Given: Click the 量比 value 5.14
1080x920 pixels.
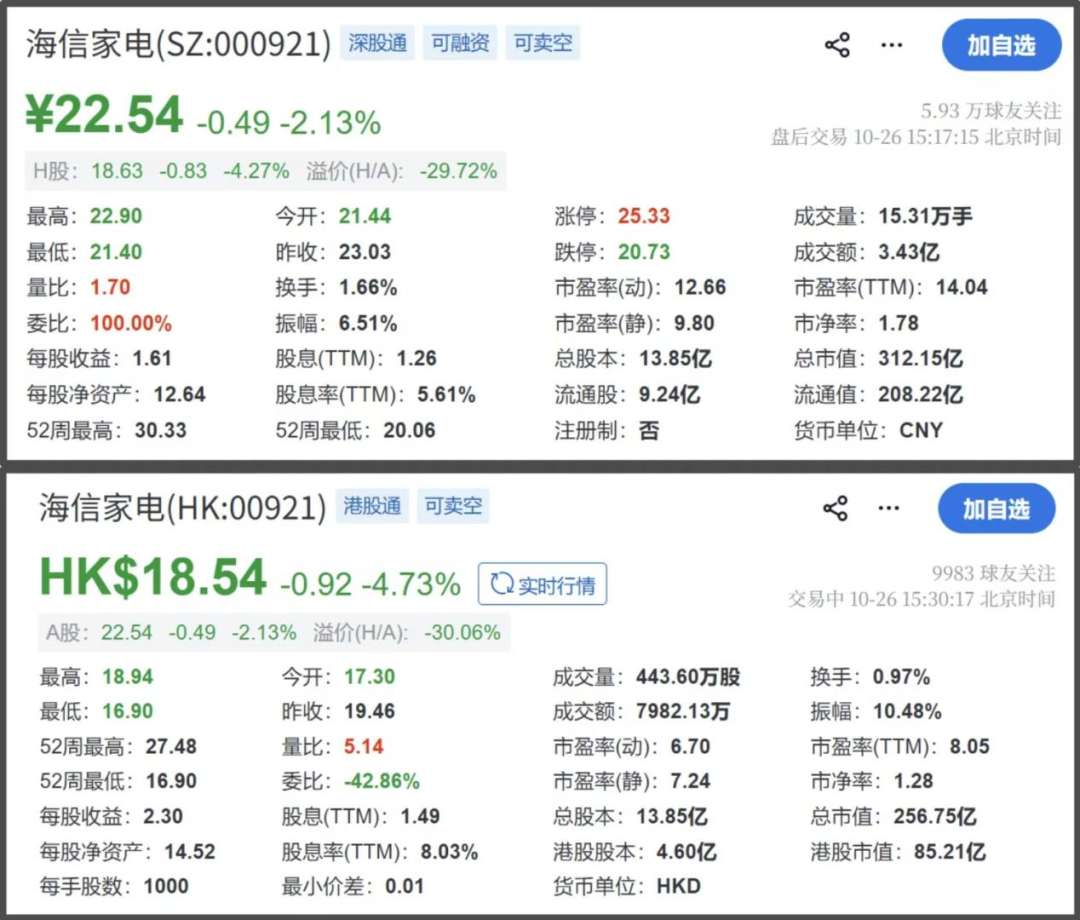Looking at the screenshot, I should [364, 746].
